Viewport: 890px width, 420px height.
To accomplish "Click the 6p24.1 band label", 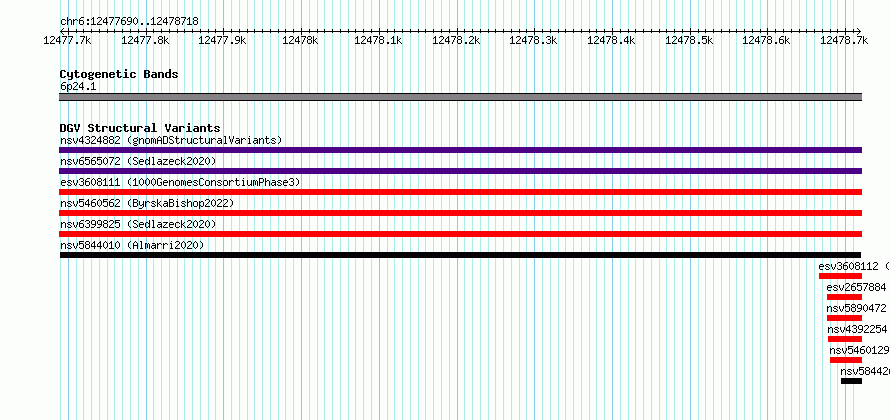I will point(78,87).
